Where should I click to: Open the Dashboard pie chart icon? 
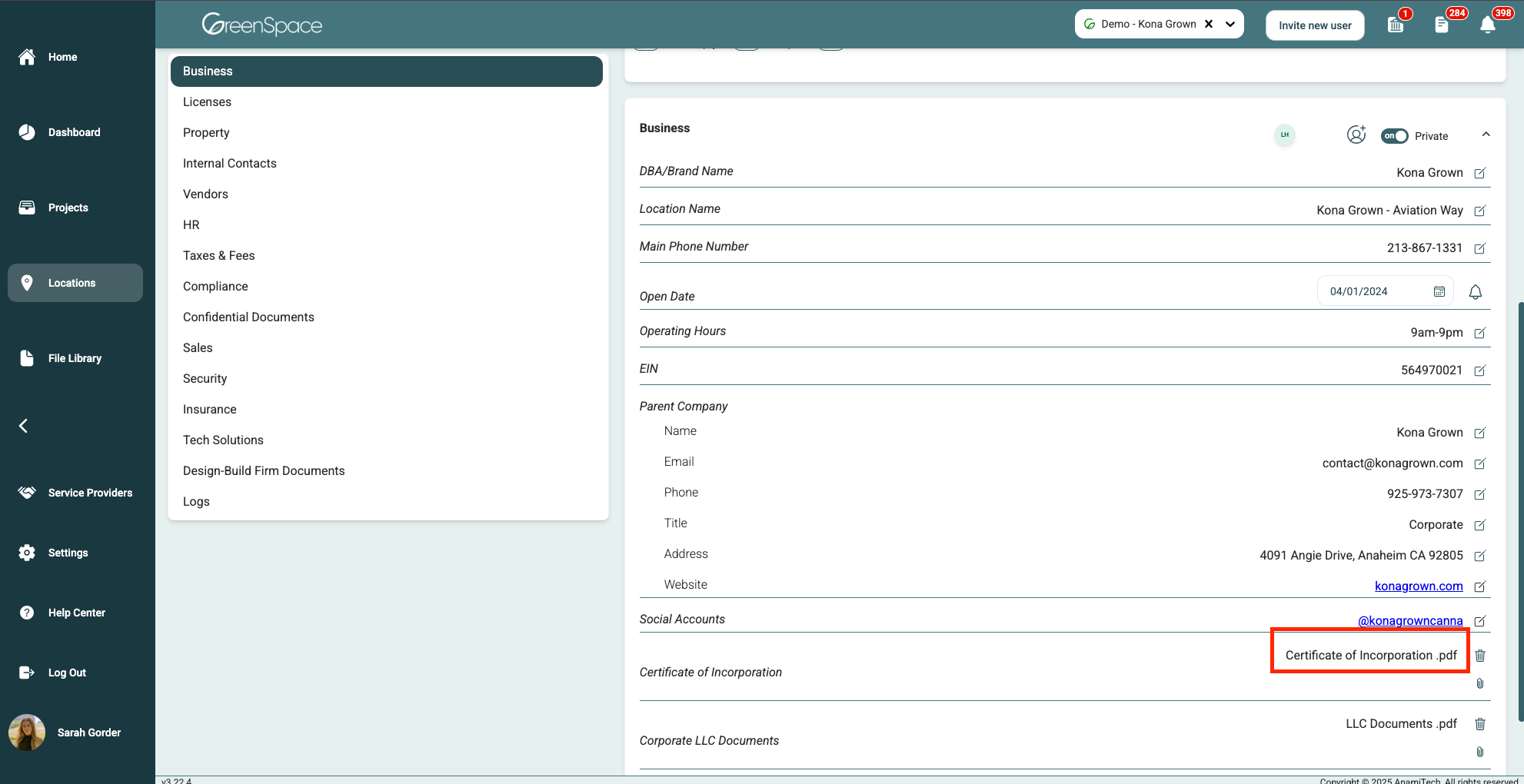[x=27, y=132]
